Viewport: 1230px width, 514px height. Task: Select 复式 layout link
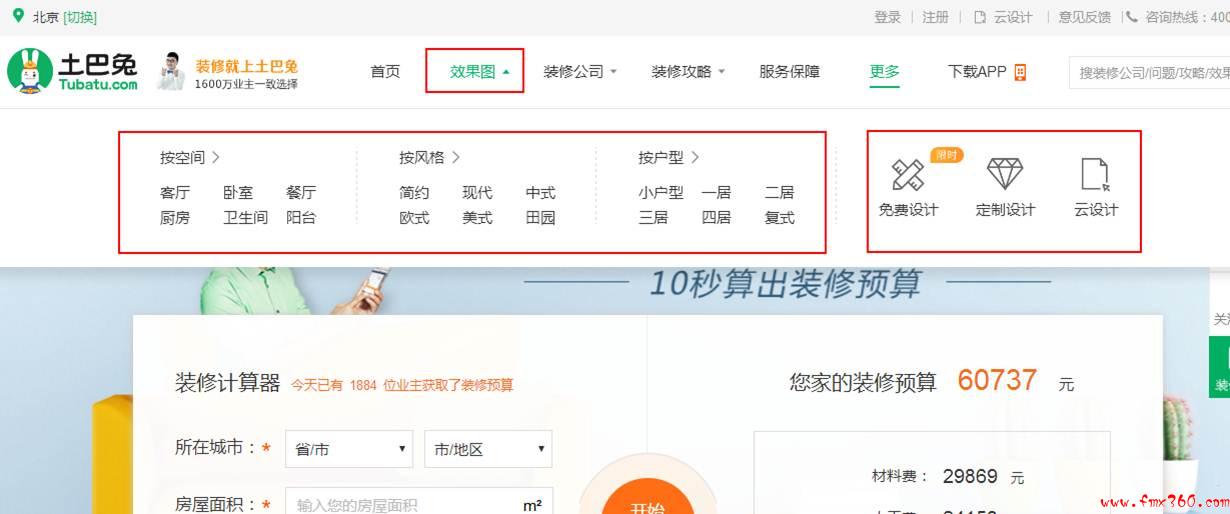coord(779,218)
